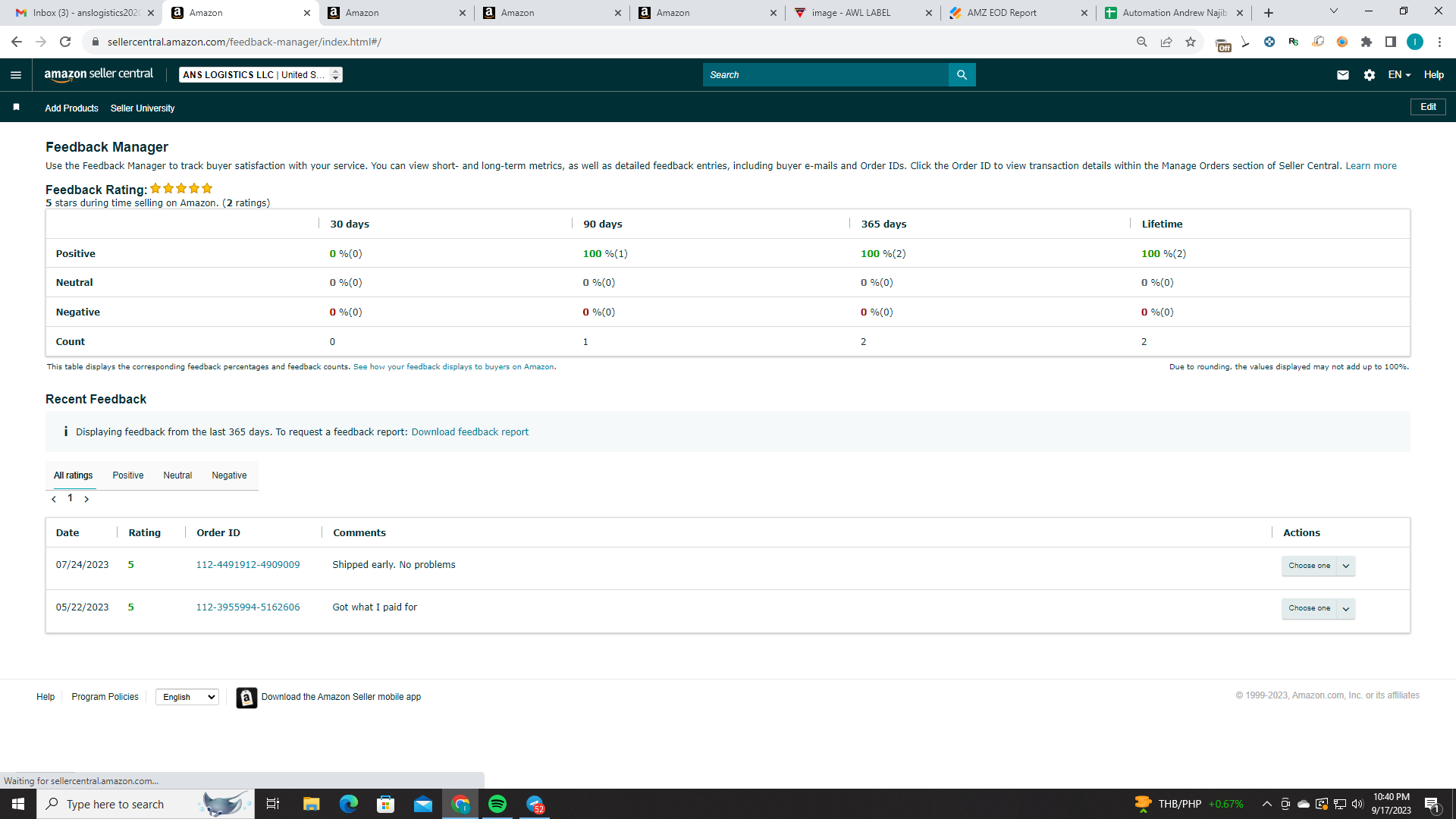Open the EN language dropdown
1456x819 pixels.
pyautogui.click(x=1399, y=75)
